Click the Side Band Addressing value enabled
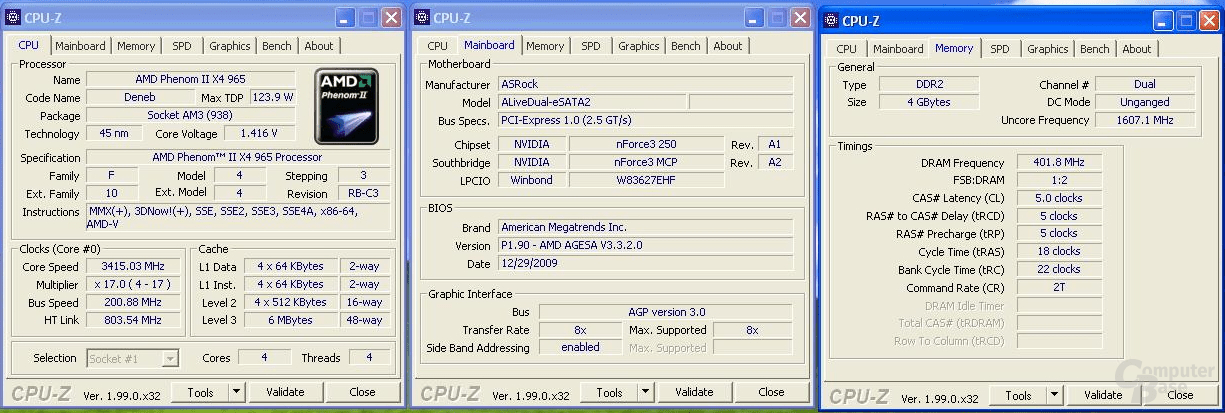 581,347
